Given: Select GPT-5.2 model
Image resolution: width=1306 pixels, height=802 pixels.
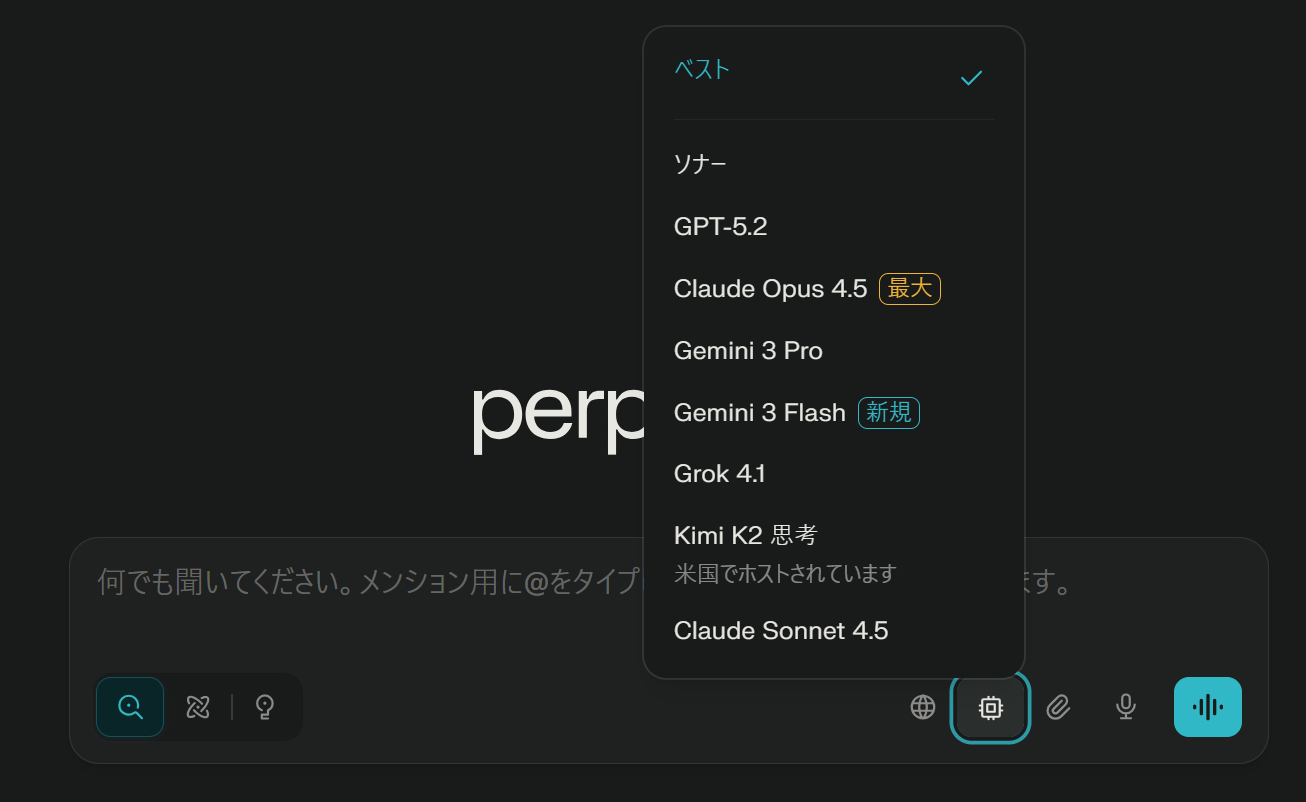Looking at the screenshot, I should pos(720,227).
